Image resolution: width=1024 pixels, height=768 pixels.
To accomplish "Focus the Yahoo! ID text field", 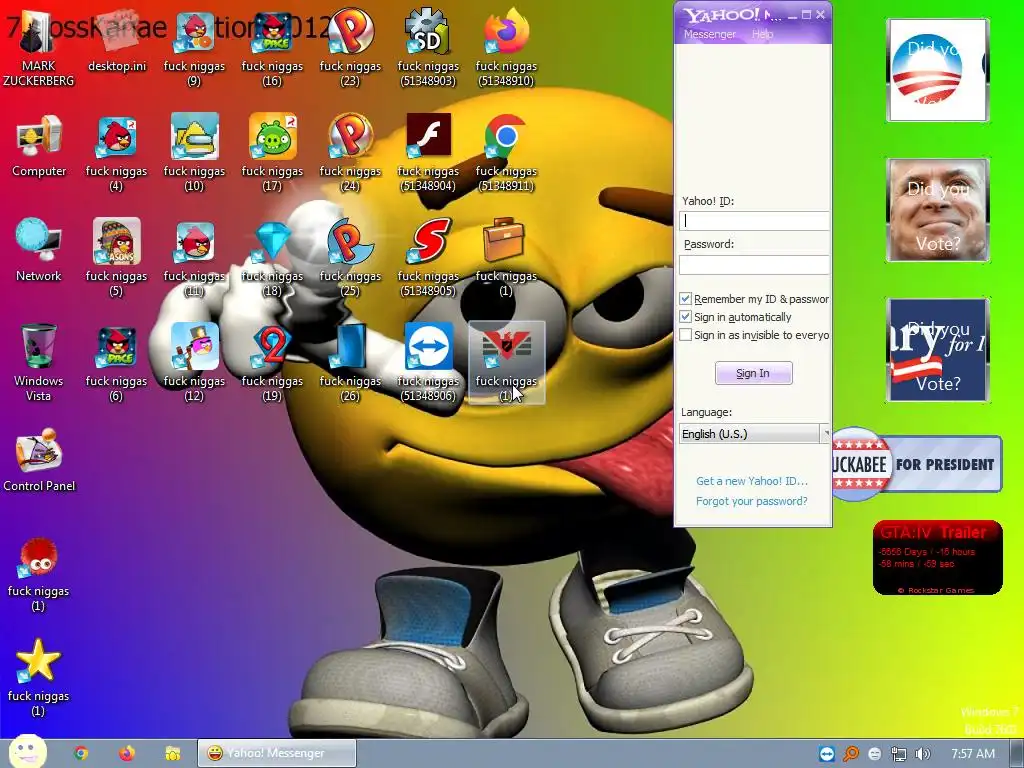I will point(754,221).
